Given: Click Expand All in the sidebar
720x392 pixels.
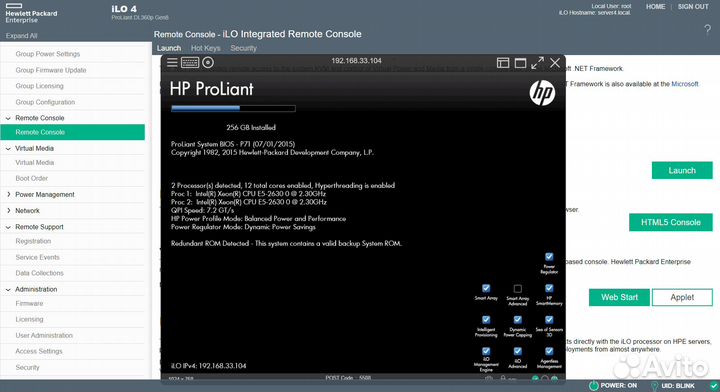Looking at the screenshot, I should (x=22, y=36).
